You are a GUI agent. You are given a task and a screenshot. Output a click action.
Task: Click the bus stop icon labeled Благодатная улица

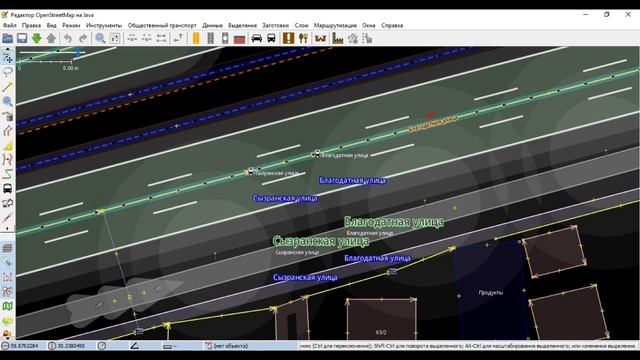316,154
